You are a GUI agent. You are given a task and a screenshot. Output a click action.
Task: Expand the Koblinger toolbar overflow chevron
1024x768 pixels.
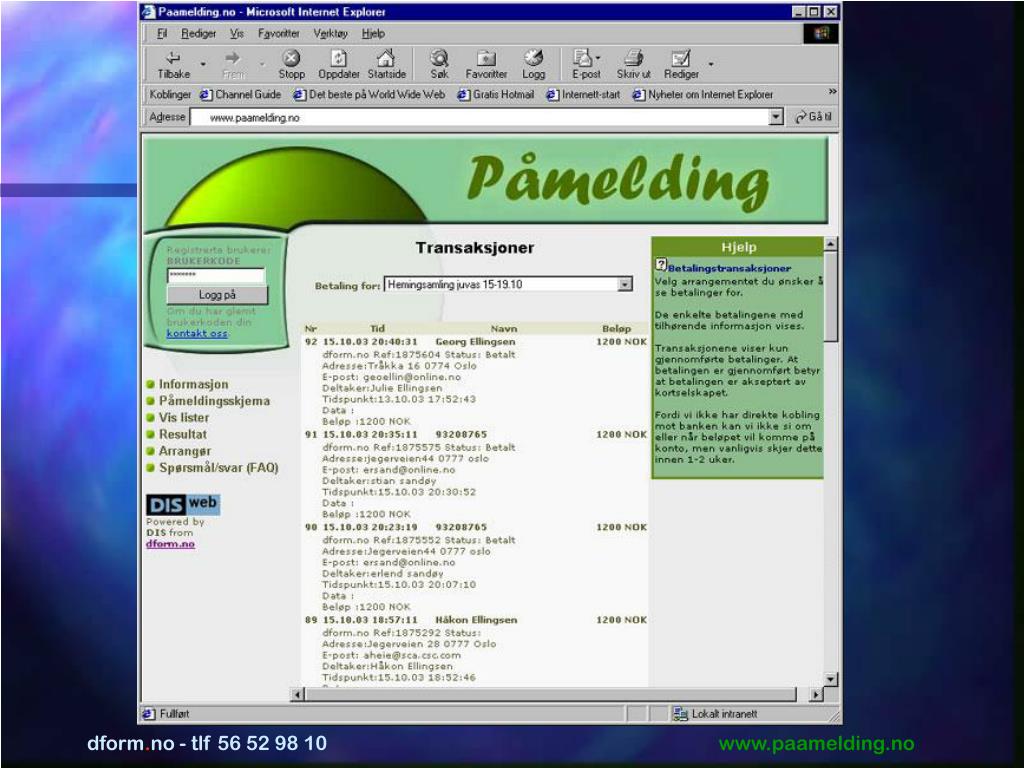pos(832,92)
